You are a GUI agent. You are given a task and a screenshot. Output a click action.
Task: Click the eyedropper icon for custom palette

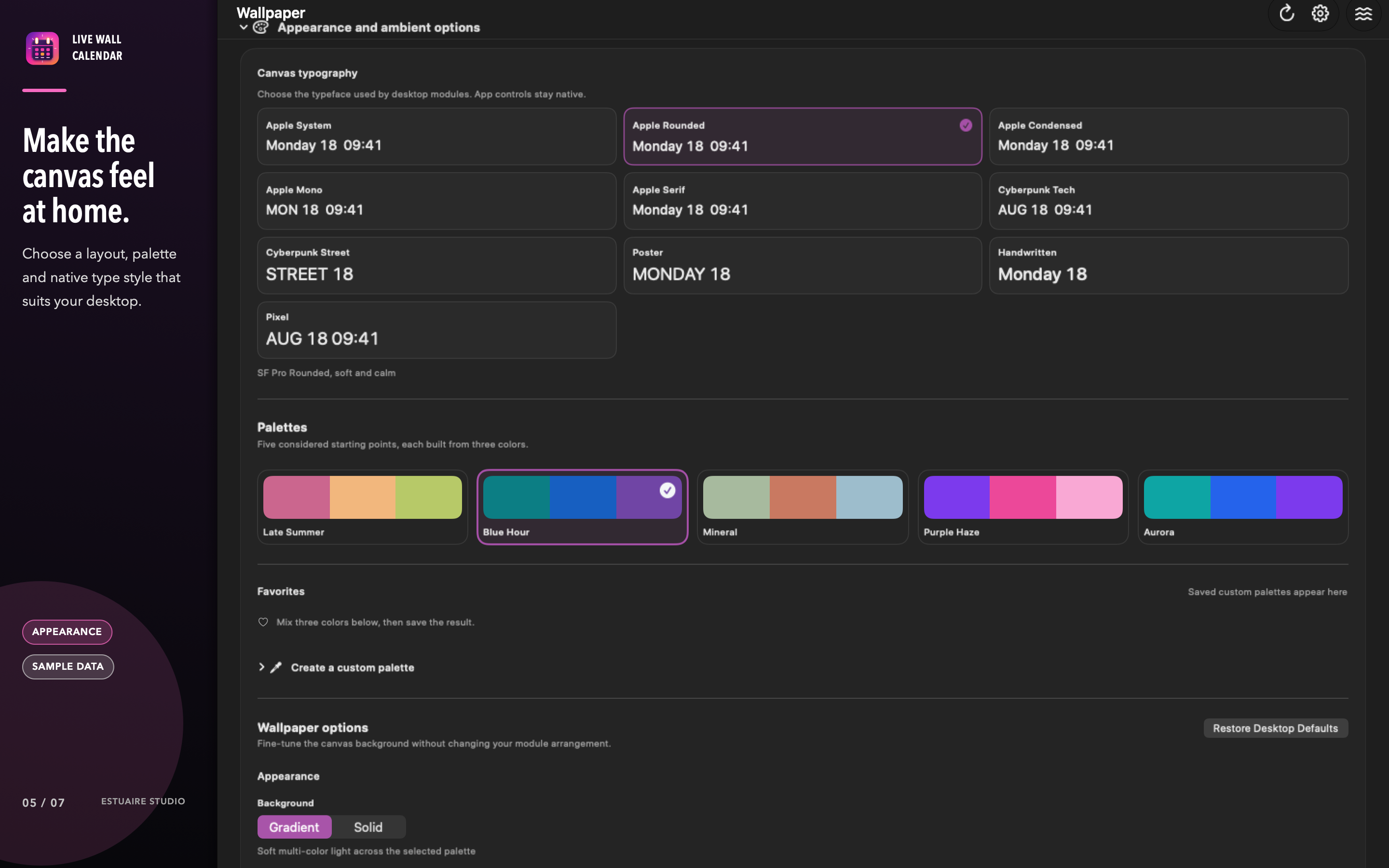[276, 667]
